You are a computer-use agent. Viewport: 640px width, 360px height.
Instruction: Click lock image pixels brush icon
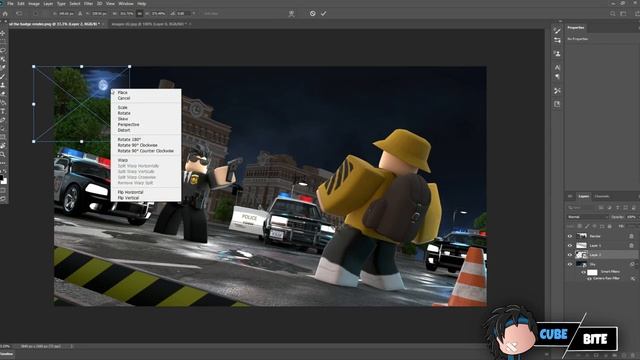click(587, 226)
